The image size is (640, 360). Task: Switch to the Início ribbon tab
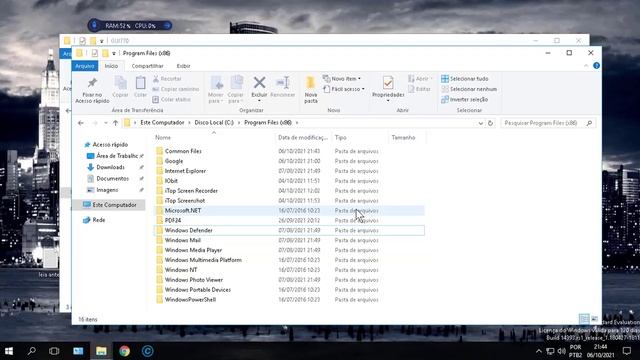tap(111, 66)
